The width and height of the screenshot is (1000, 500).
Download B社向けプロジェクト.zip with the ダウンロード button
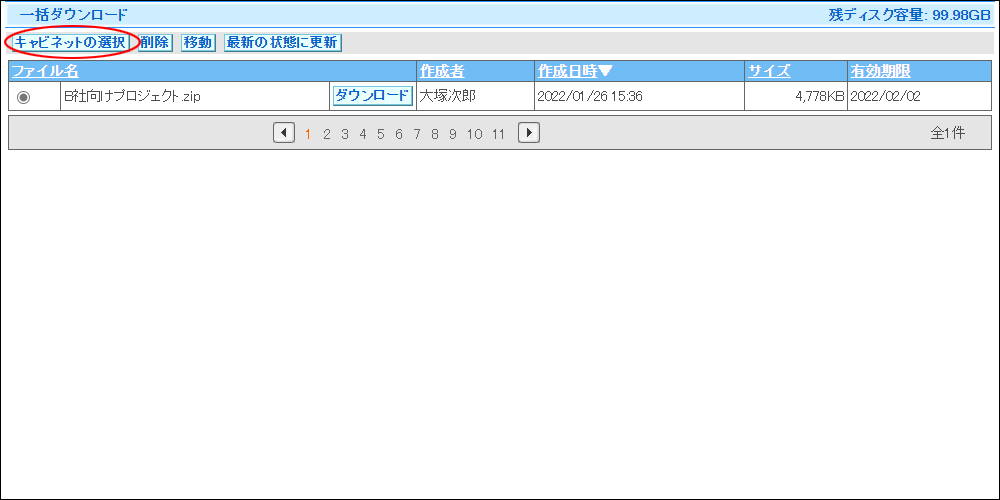[x=372, y=96]
